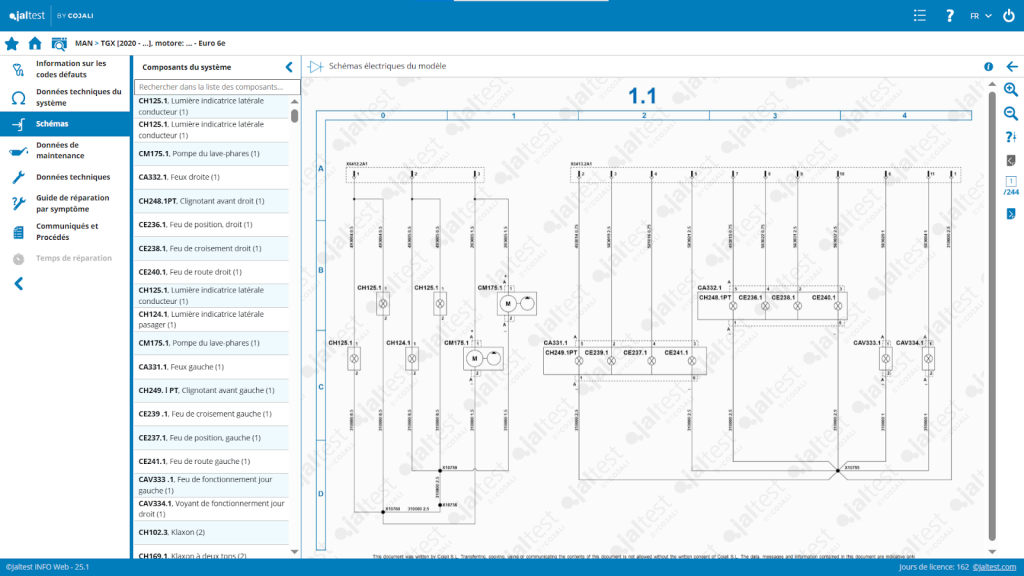Image resolution: width=1024 pixels, height=576 pixels.
Task: Open the jaltest.com link in footer
Action: coord(995,567)
